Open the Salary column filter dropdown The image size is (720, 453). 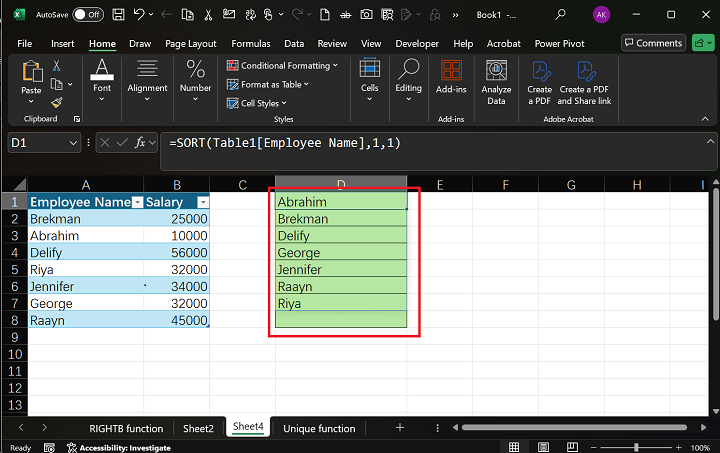[x=203, y=202]
